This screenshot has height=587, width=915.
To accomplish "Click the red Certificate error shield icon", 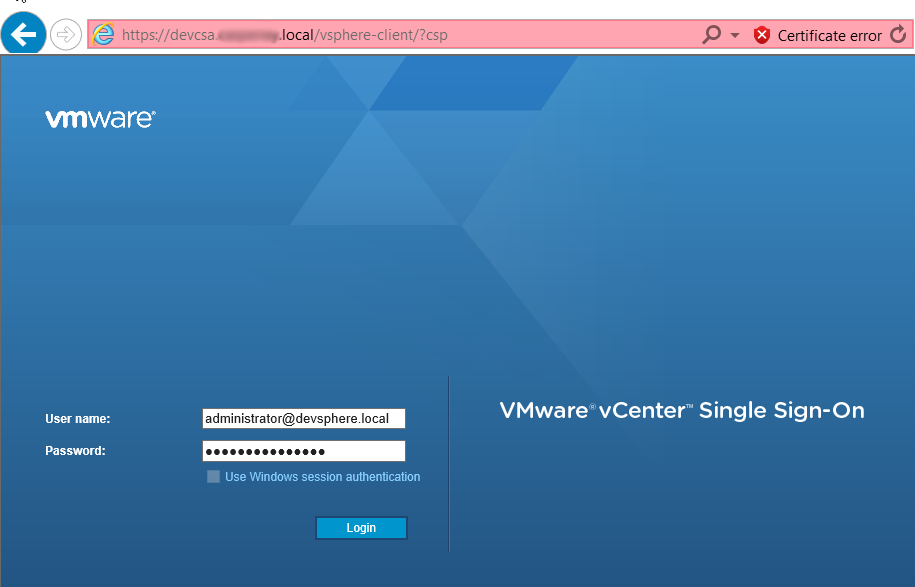I will pyautogui.click(x=762, y=35).
